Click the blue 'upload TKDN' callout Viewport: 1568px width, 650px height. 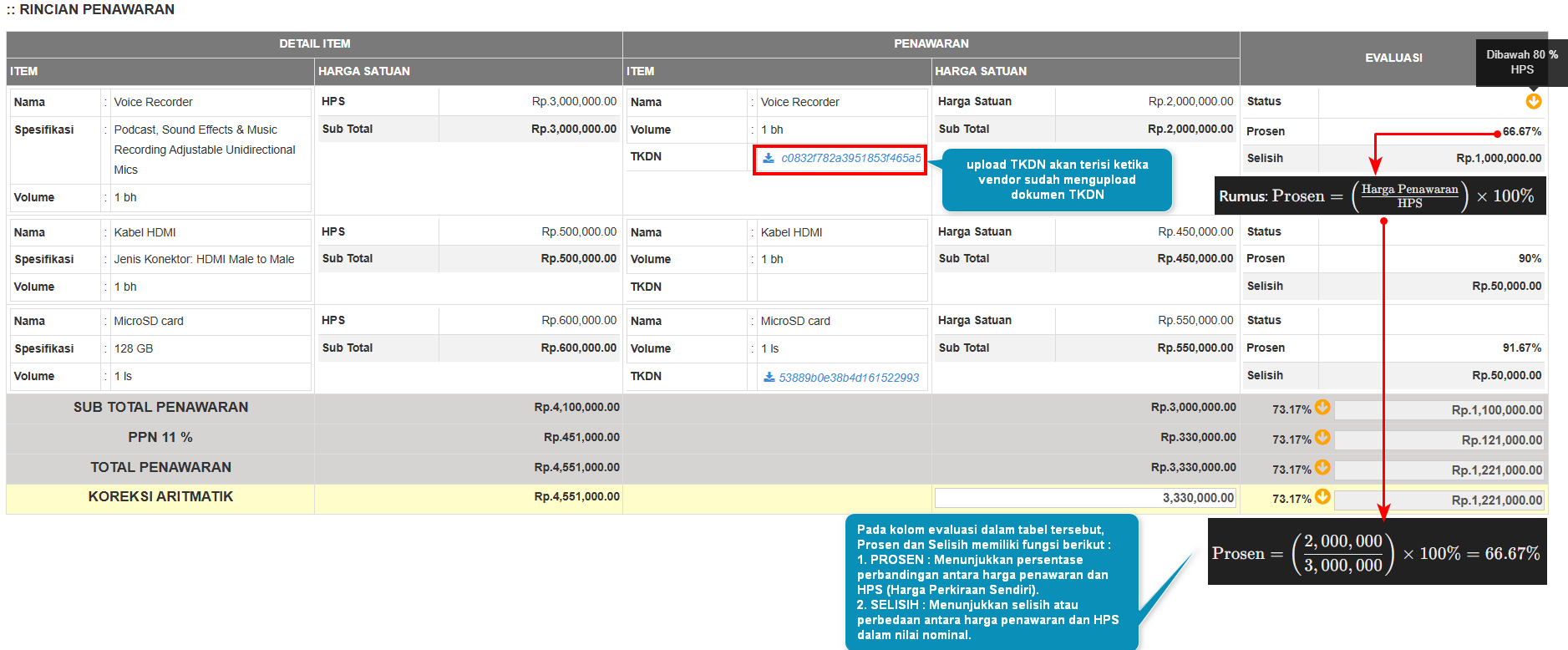click(x=1057, y=180)
